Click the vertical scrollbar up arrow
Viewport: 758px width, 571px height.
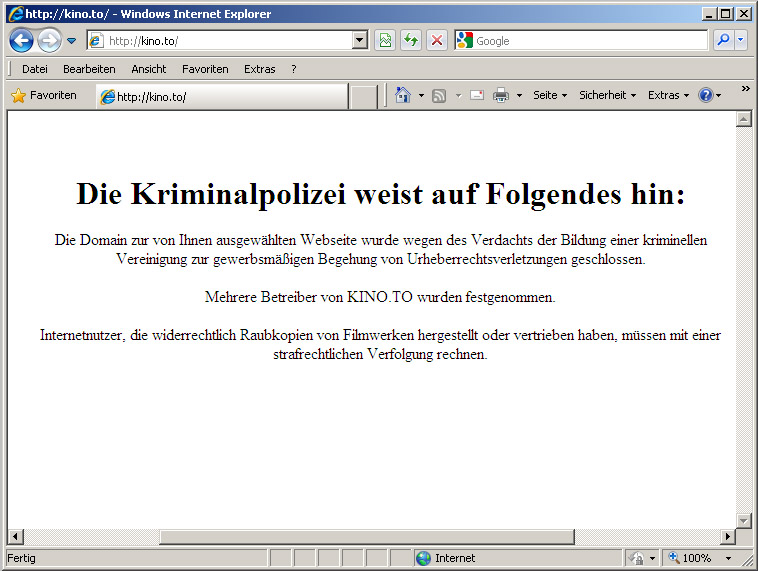[743, 119]
